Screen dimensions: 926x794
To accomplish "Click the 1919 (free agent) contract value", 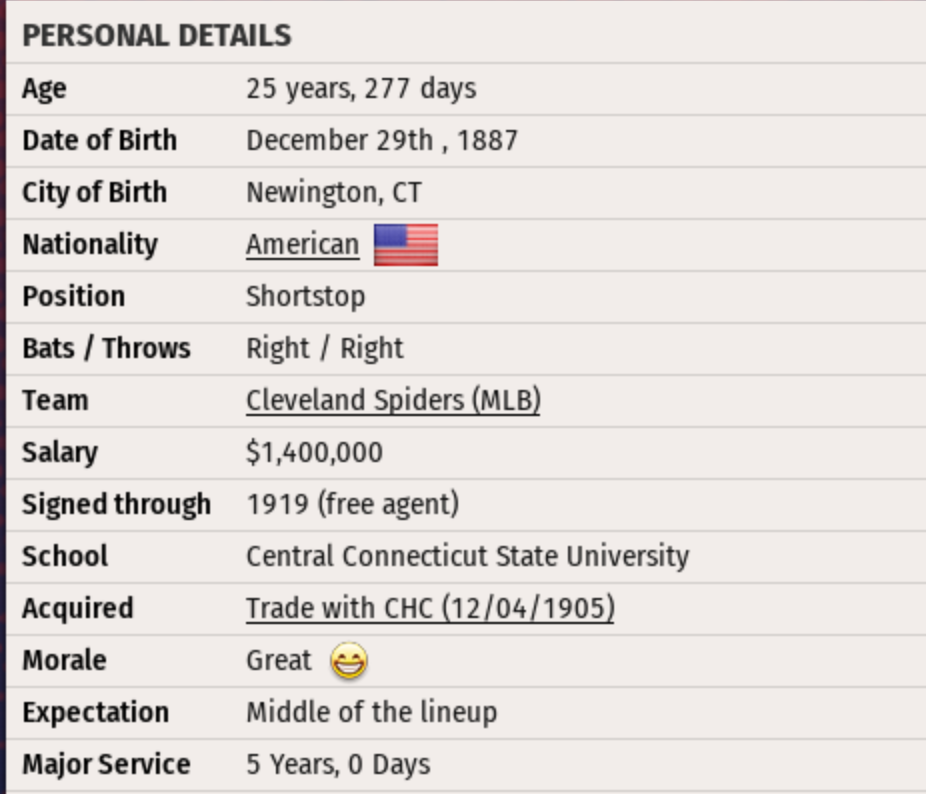I will 352,505.
